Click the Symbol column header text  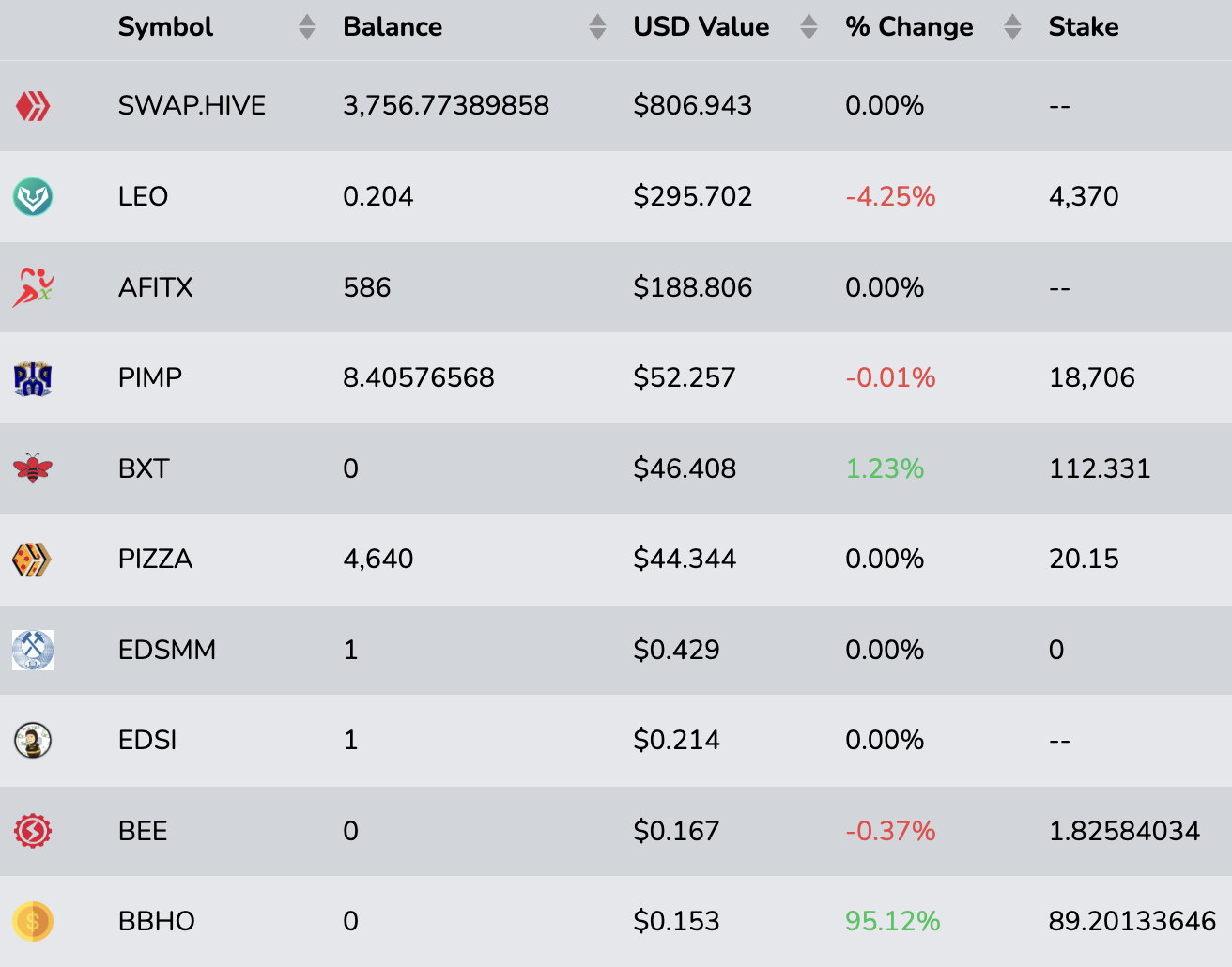(x=165, y=27)
